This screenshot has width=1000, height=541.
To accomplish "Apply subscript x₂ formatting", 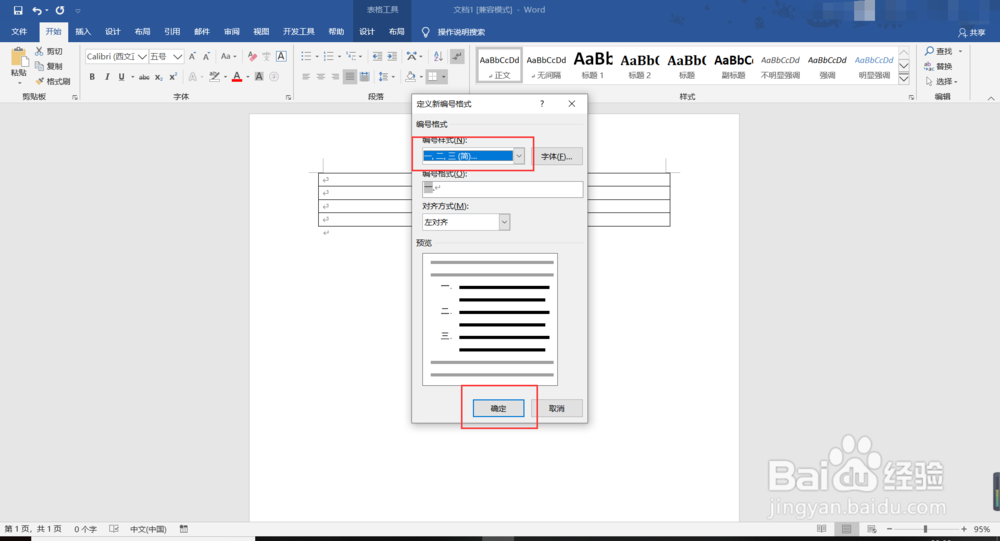I will point(159,77).
